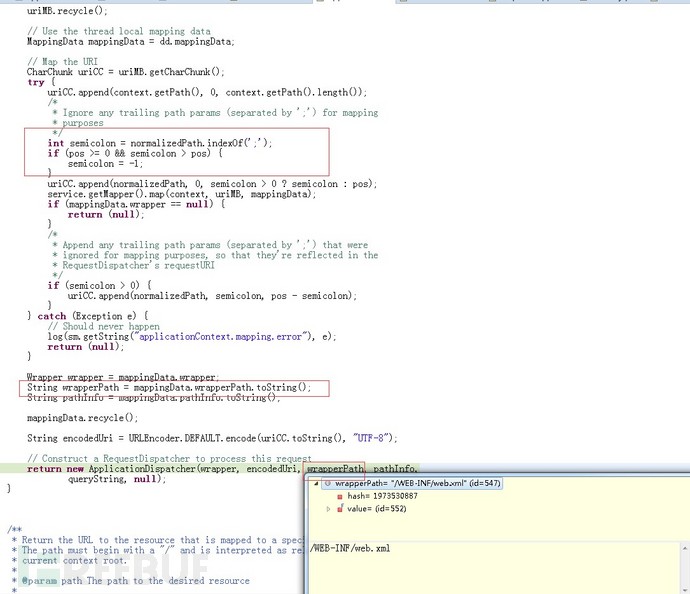Click 'return (null);' below the mappingData.wrapper check
This screenshot has width=690, height=594.
click(x=106, y=215)
